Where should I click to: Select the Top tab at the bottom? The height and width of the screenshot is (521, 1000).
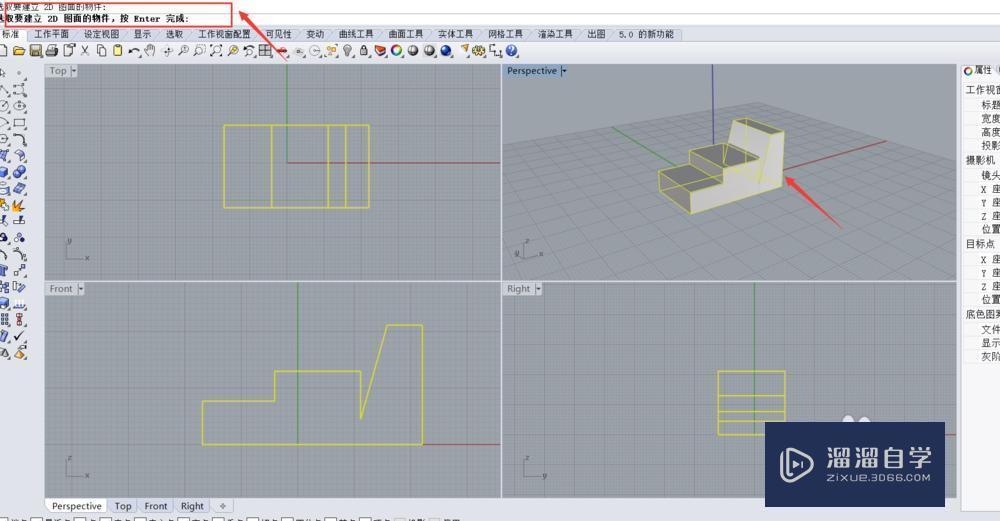(x=123, y=506)
